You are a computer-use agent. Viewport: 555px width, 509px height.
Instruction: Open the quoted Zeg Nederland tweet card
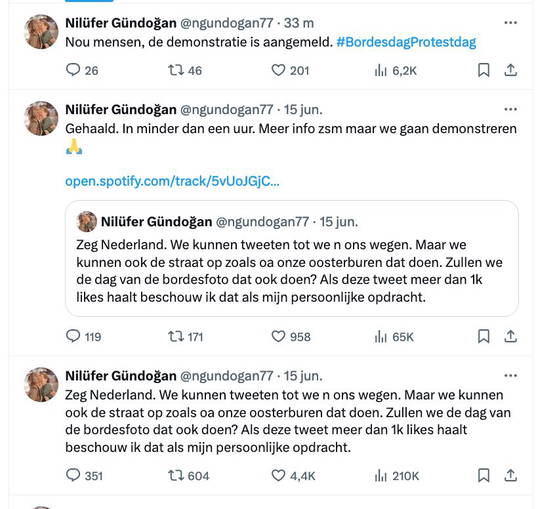[292, 258]
